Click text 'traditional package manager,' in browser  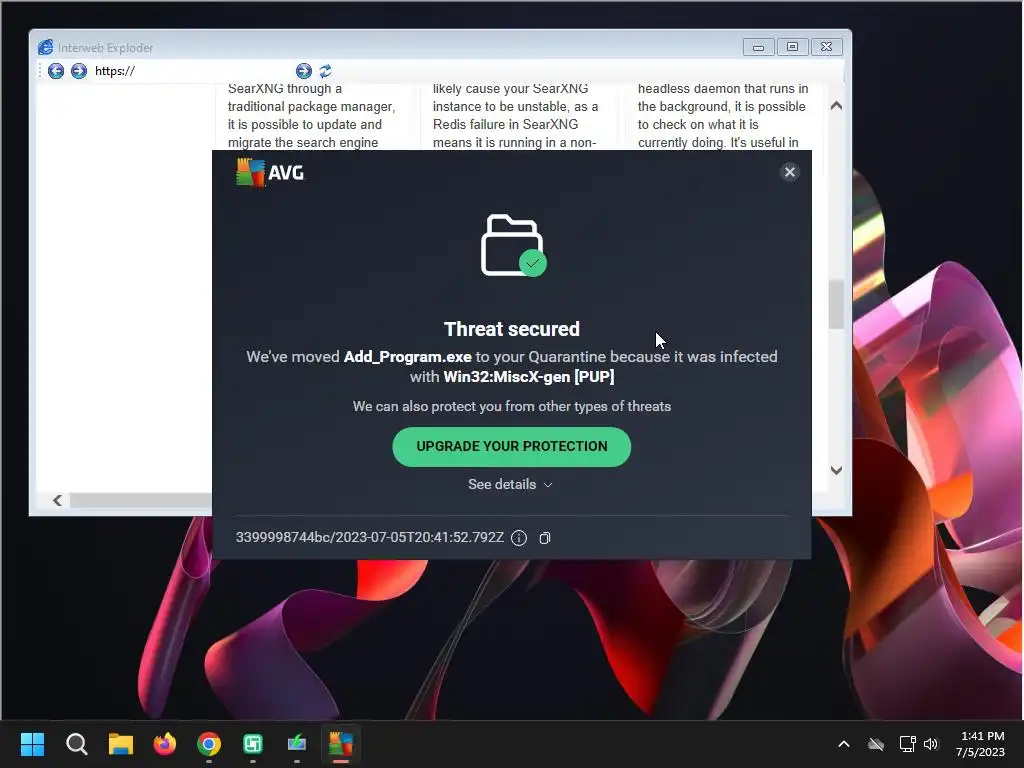point(311,106)
